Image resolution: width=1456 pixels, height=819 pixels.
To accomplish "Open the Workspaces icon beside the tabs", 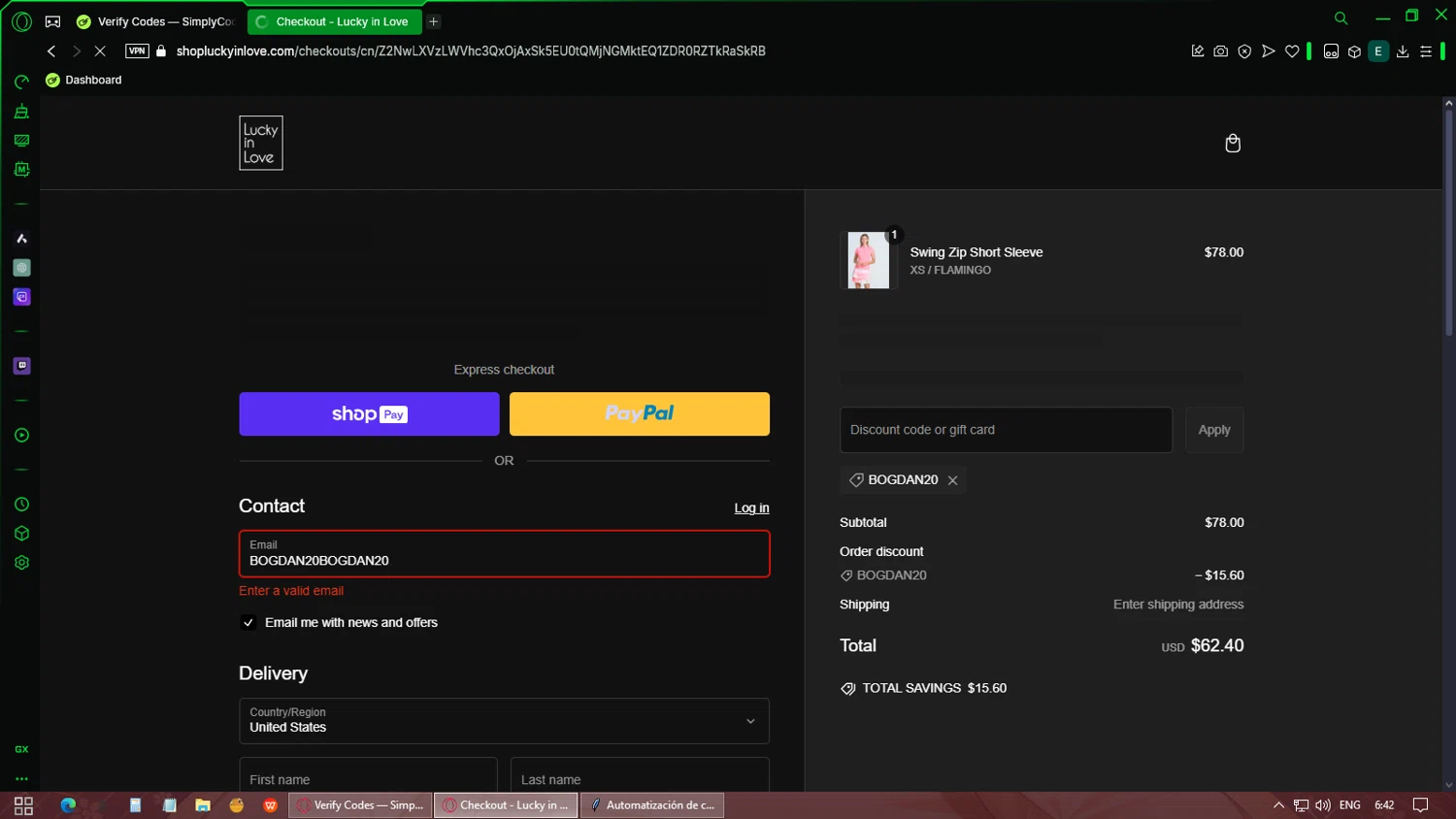I will point(53,21).
